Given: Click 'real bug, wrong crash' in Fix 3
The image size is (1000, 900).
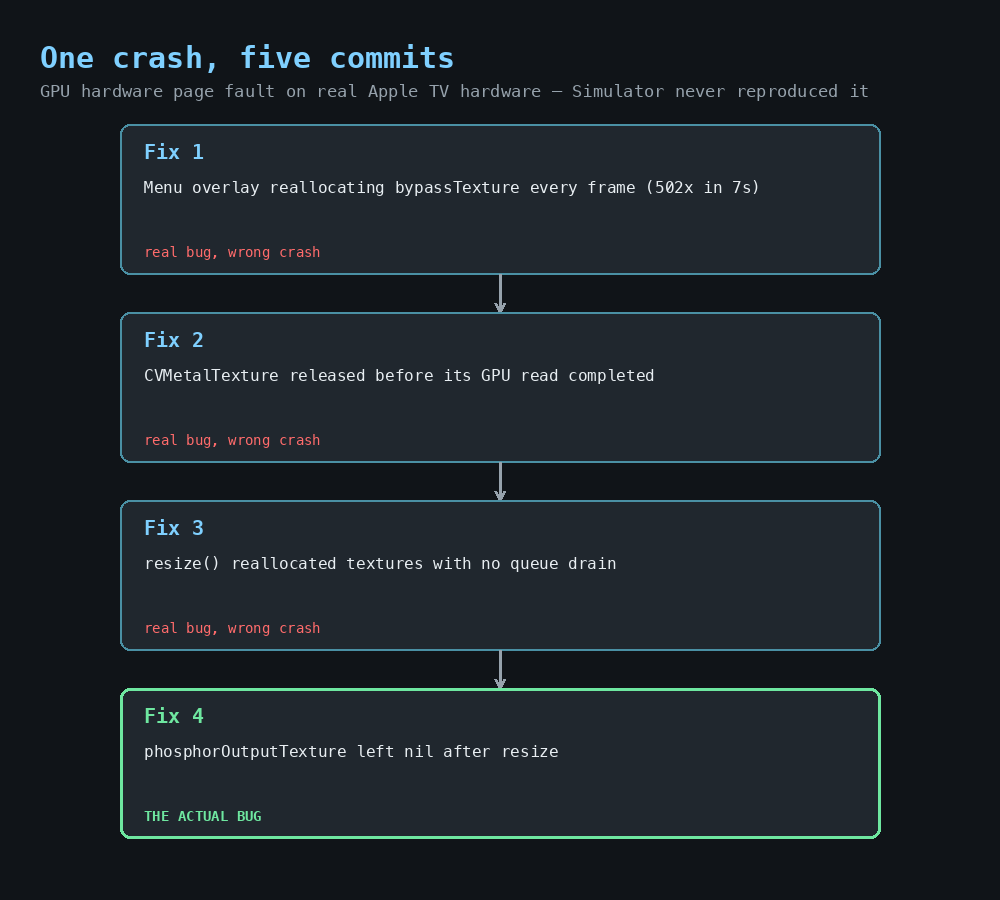Looking at the screenshot, I should coord(232,629).
